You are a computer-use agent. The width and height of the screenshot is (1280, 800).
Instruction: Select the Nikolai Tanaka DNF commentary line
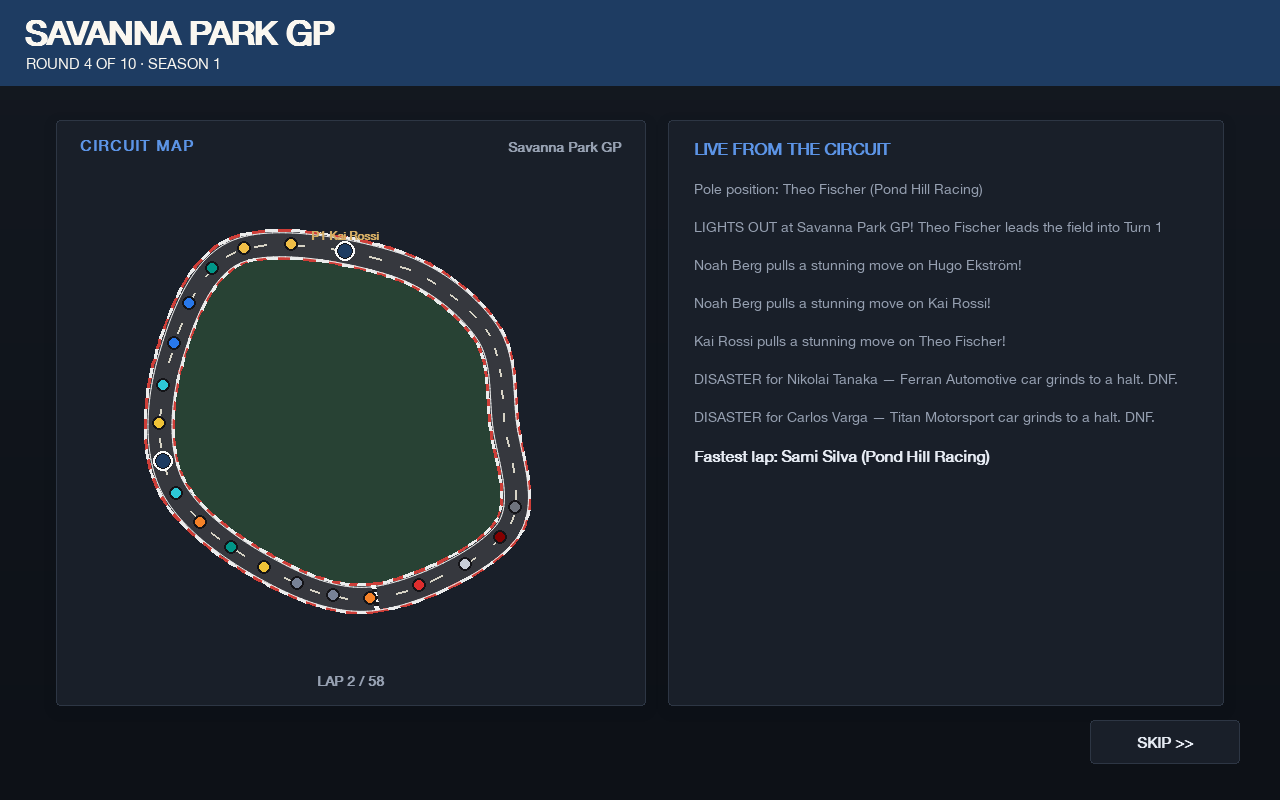pyautogui.click(x=936, y=379)
